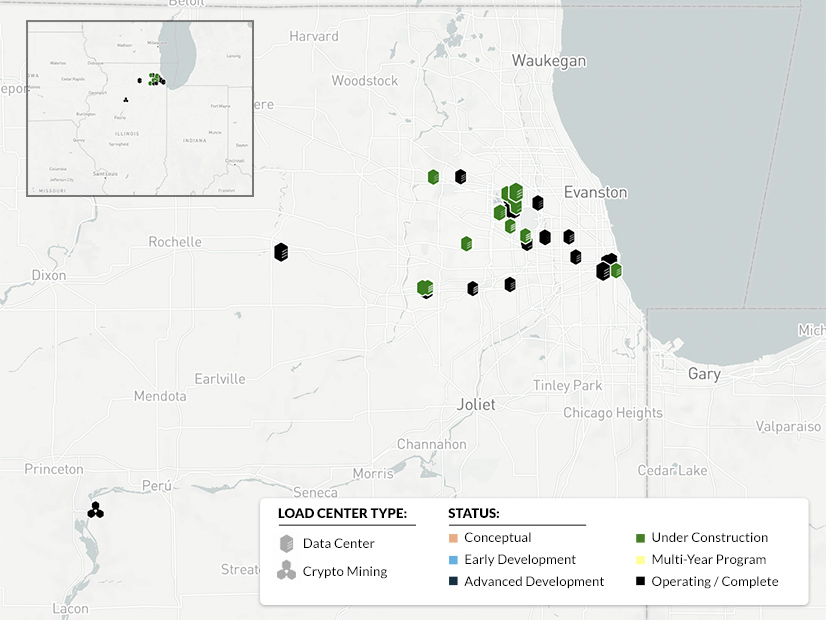Image resolution: width=826 pixels, height=620 pixels.
Task: Select the black data center marker near Rochelle
Action: point(280,251)
